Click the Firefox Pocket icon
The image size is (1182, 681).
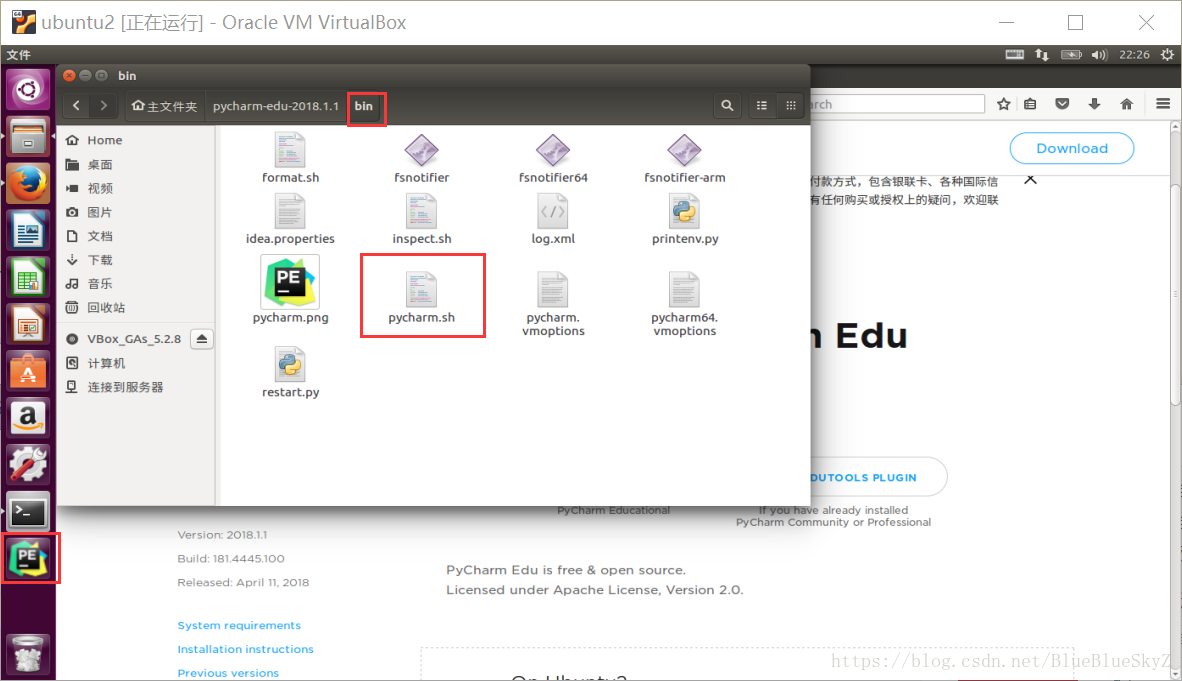[1062, 104]
